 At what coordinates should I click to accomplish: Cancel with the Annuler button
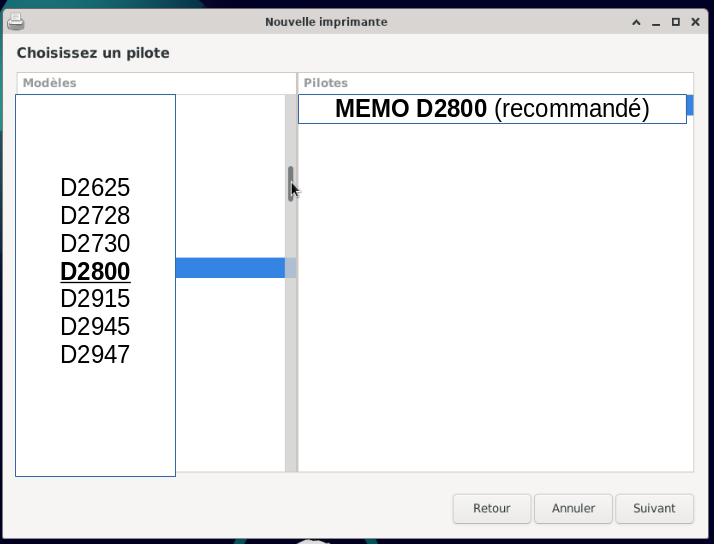573,509
